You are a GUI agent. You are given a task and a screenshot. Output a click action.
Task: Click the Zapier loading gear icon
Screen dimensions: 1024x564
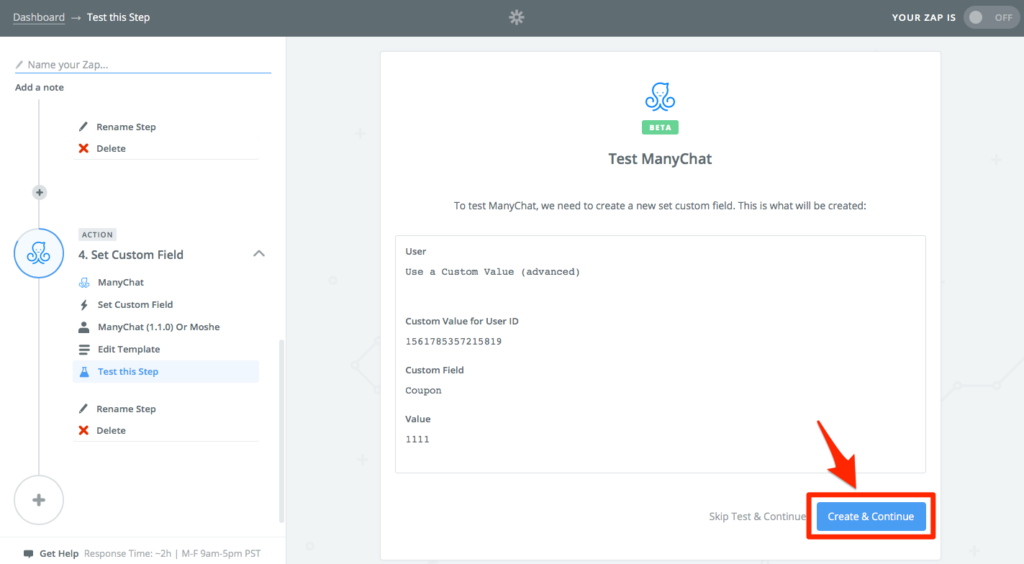517,17
